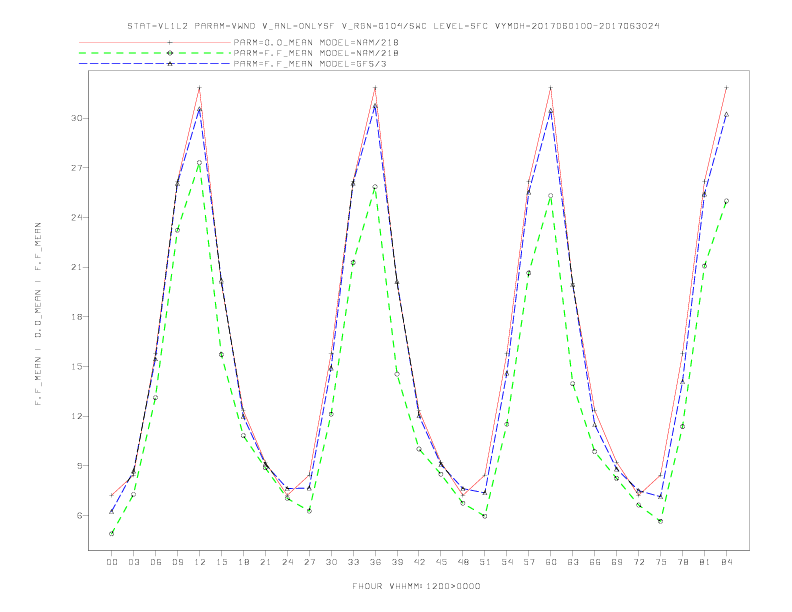Screen dimensions: 792x612
Task: Click x-axis forecast hour label 45
Action: coord(441,562)
